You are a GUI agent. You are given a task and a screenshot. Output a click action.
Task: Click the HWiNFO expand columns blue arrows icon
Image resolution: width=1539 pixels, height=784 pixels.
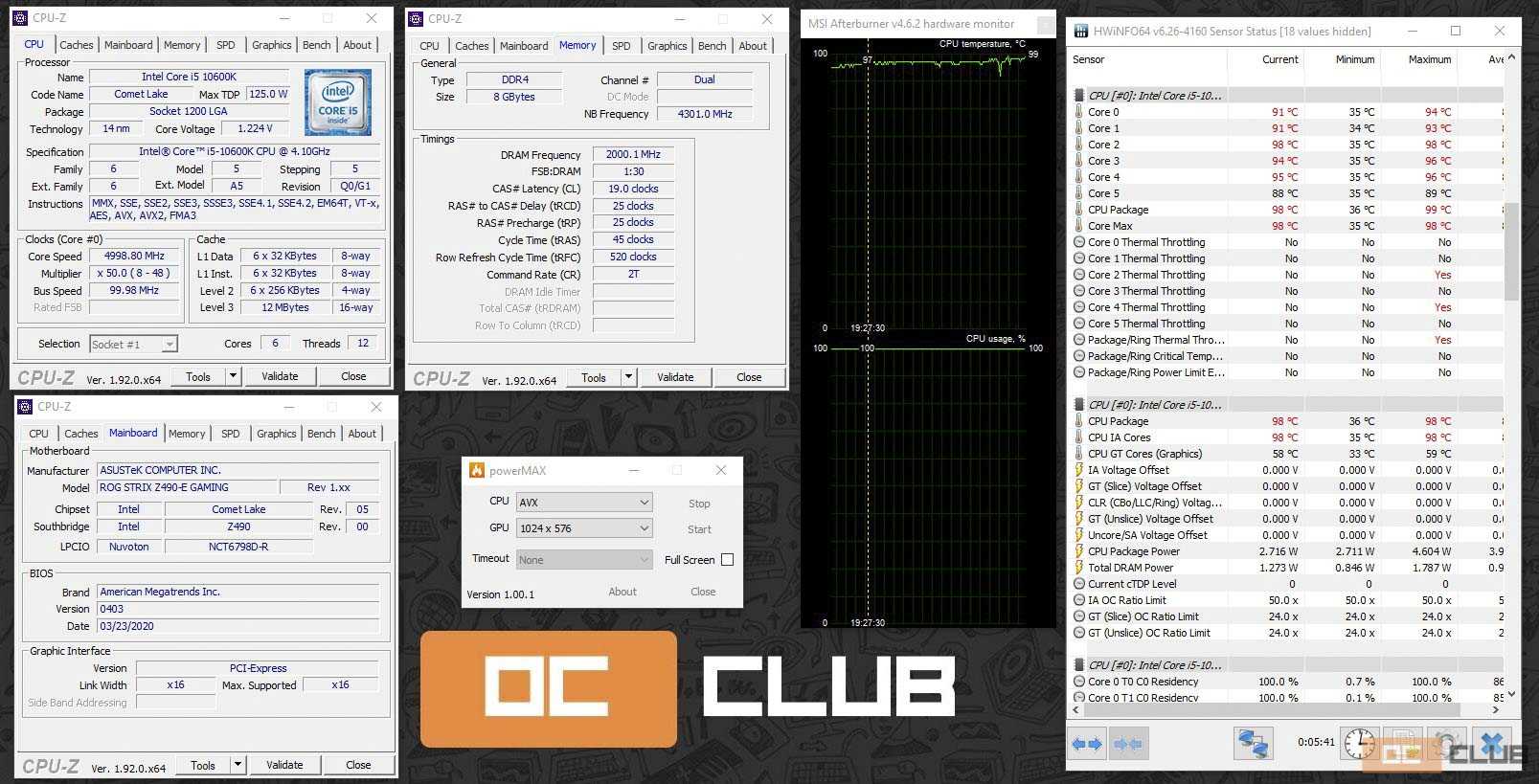tap(1087, 744)
